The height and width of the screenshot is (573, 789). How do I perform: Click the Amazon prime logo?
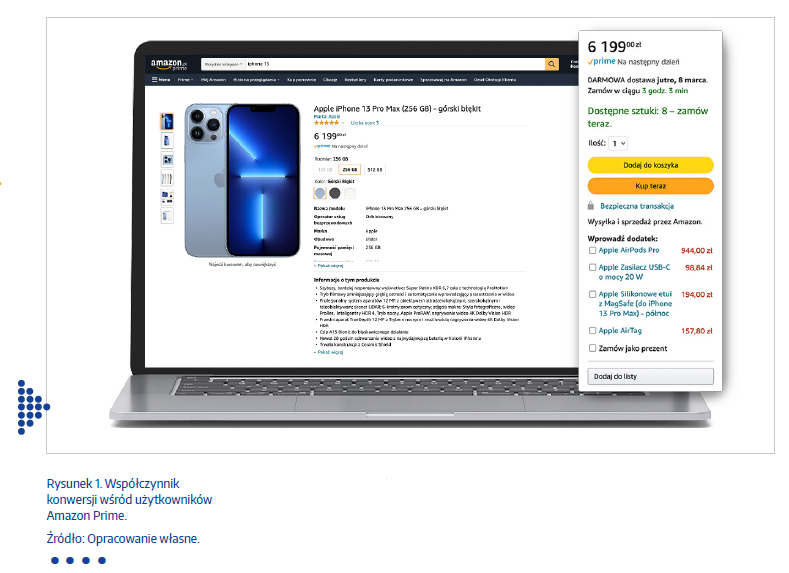[169, 64]
